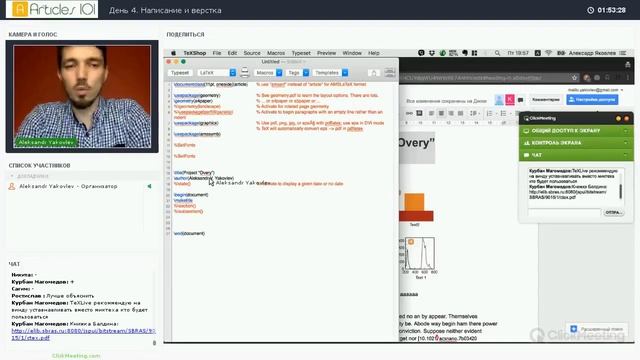Screen dimensions: 640x360
Task: Open the Help menu
Action: tap(373, 53)
